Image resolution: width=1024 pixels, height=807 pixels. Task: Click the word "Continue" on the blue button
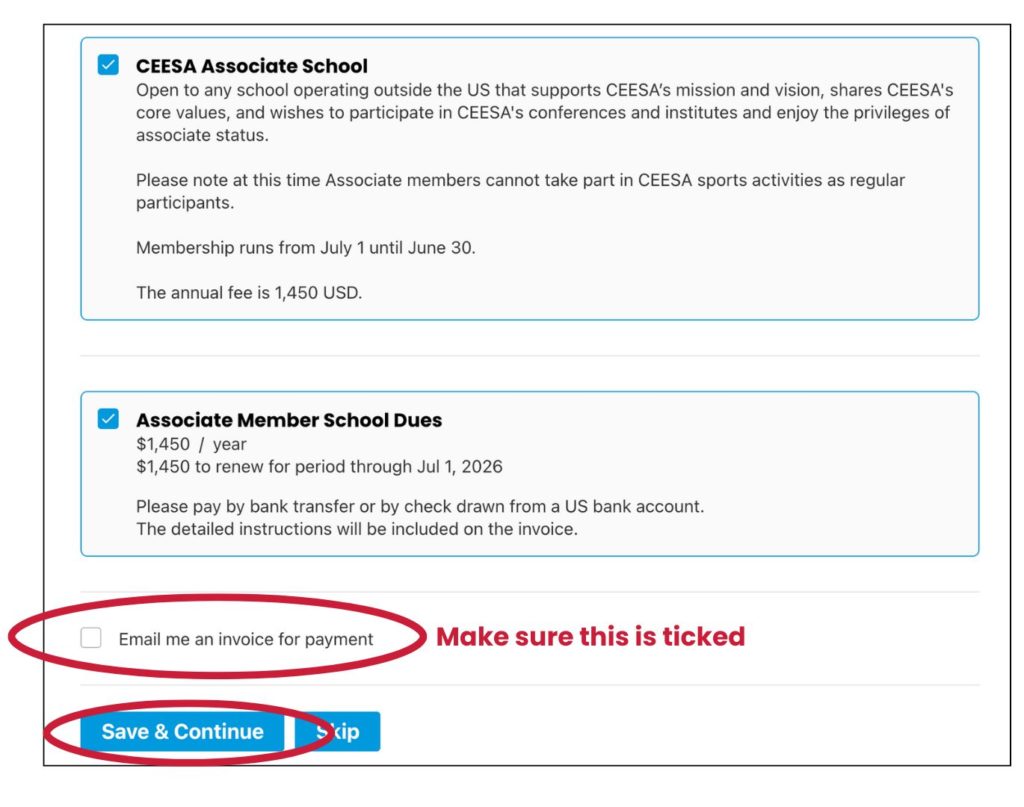pyautogui.click(x=219, y=732)
